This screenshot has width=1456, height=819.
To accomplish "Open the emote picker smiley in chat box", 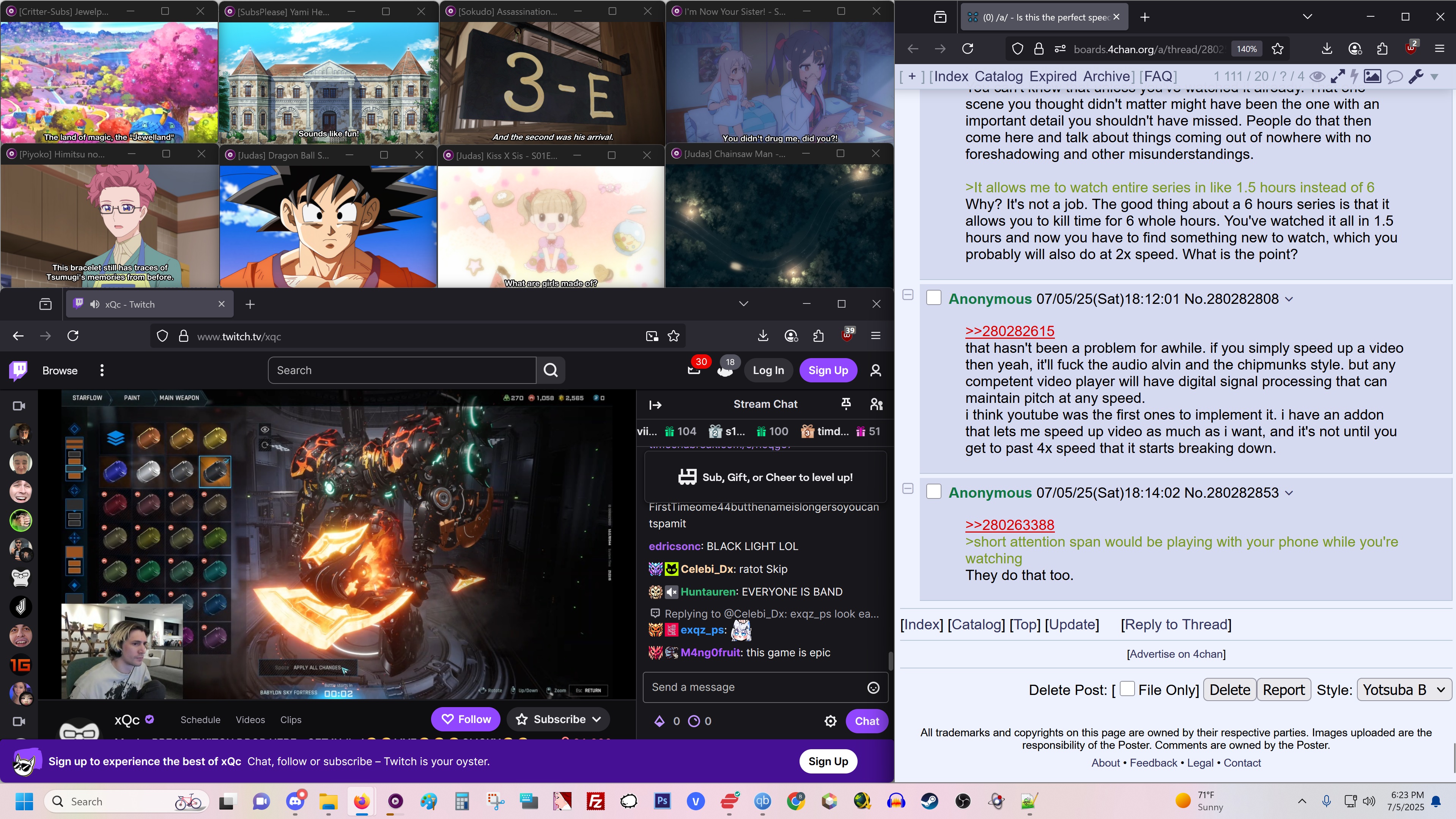I will (x=873, y=687).
